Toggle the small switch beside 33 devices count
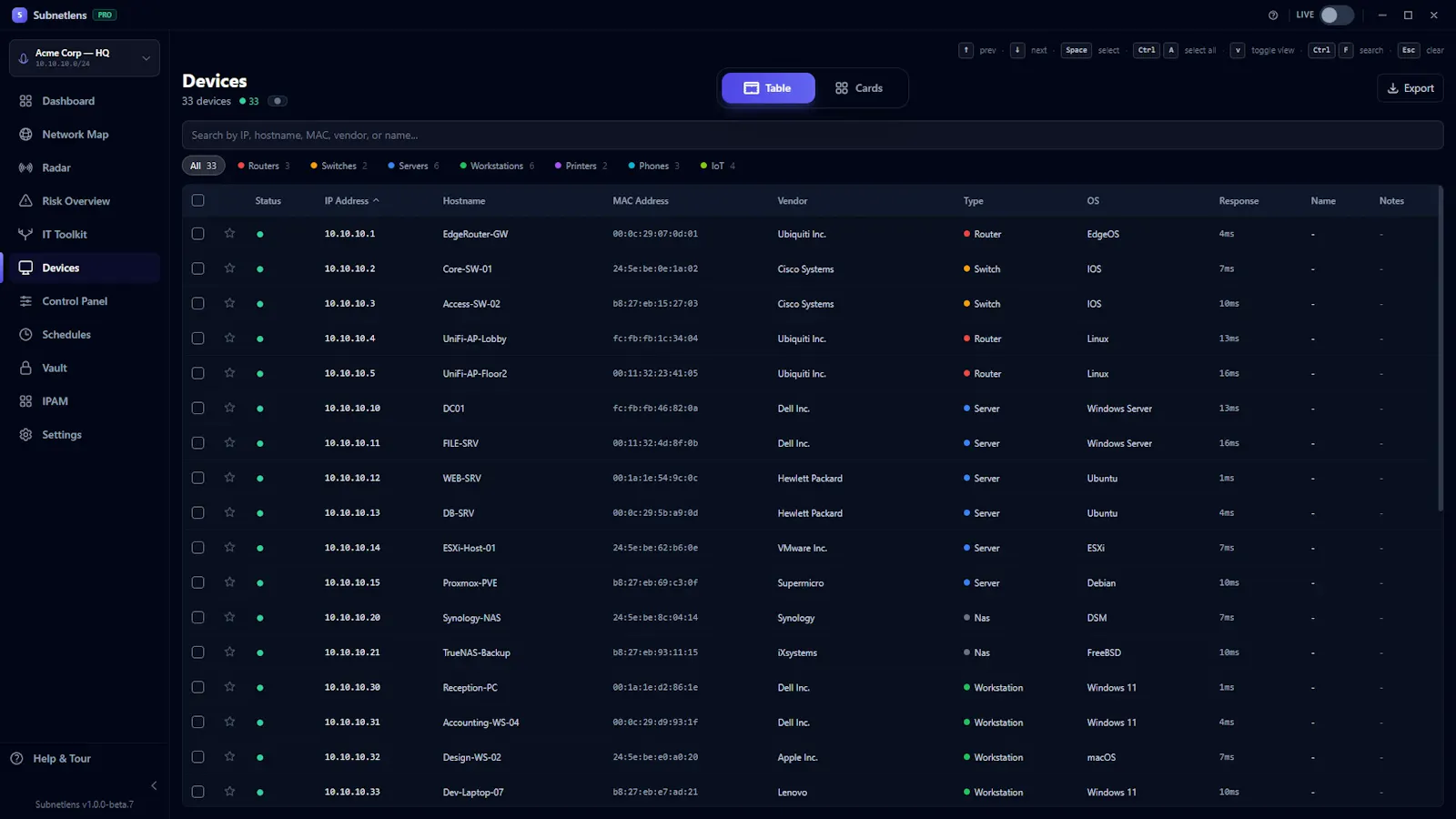 click(x=278, y=101)
